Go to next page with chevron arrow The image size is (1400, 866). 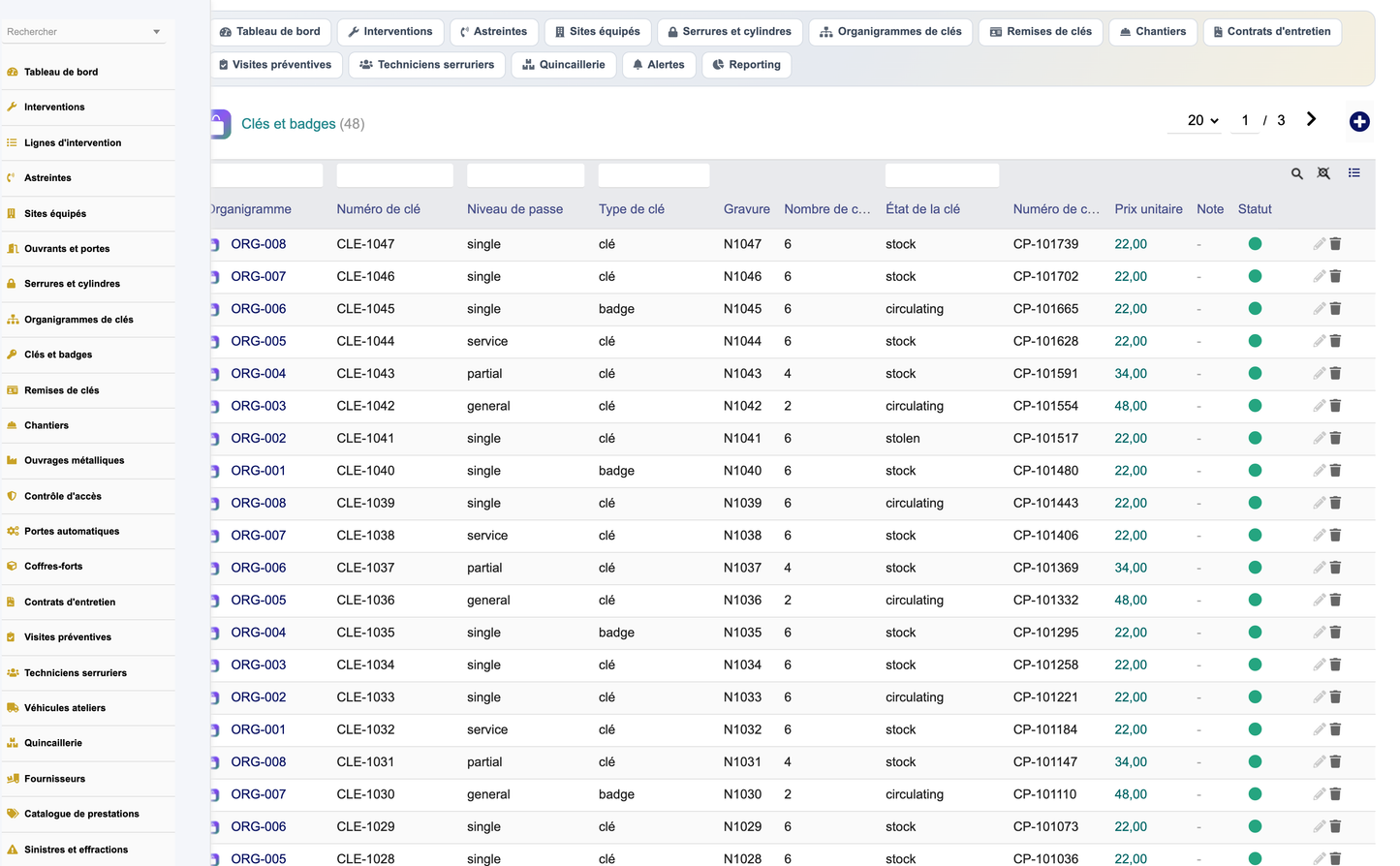(x=1311, y=119)
